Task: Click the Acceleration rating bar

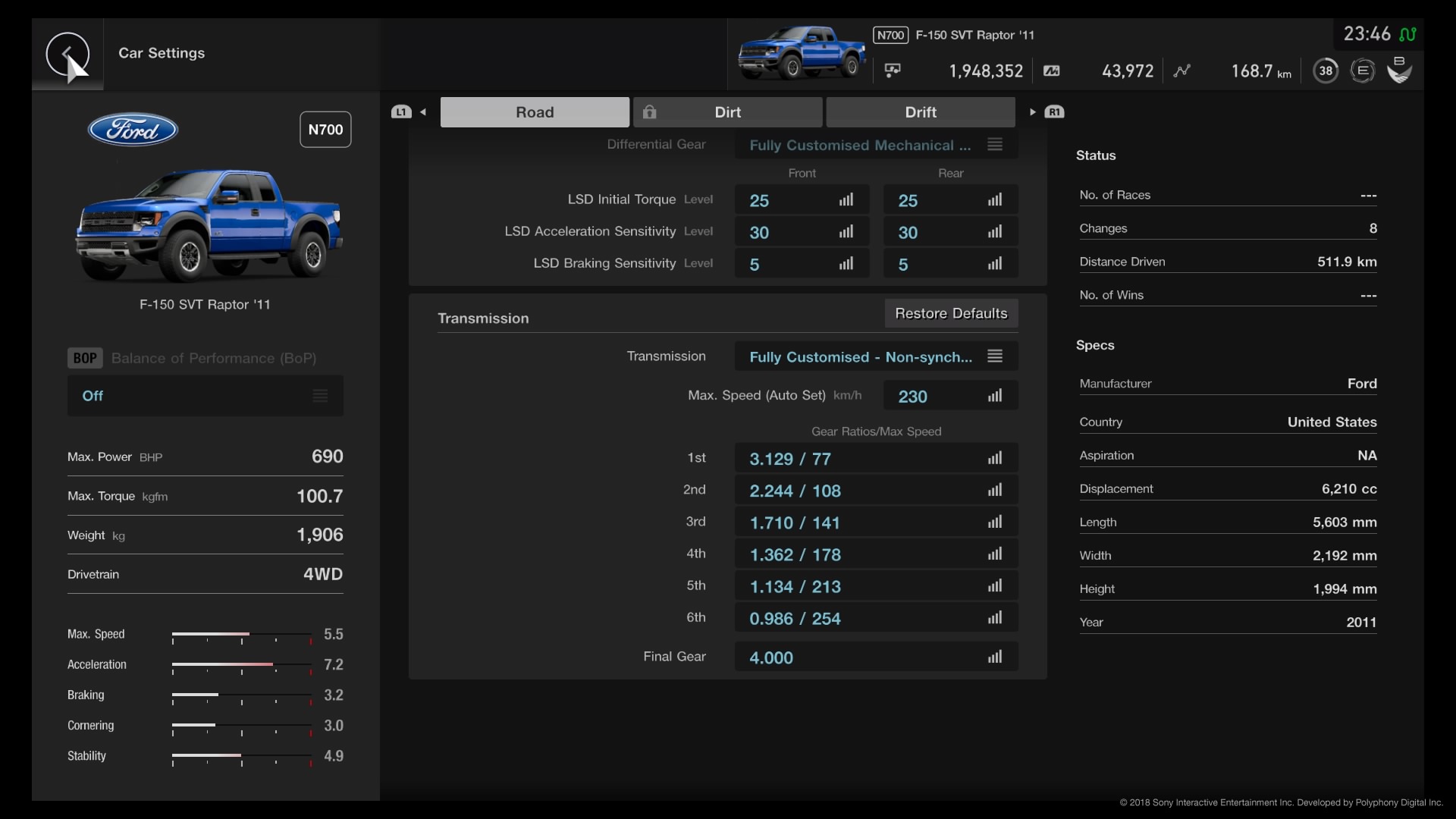Action: 242,666
